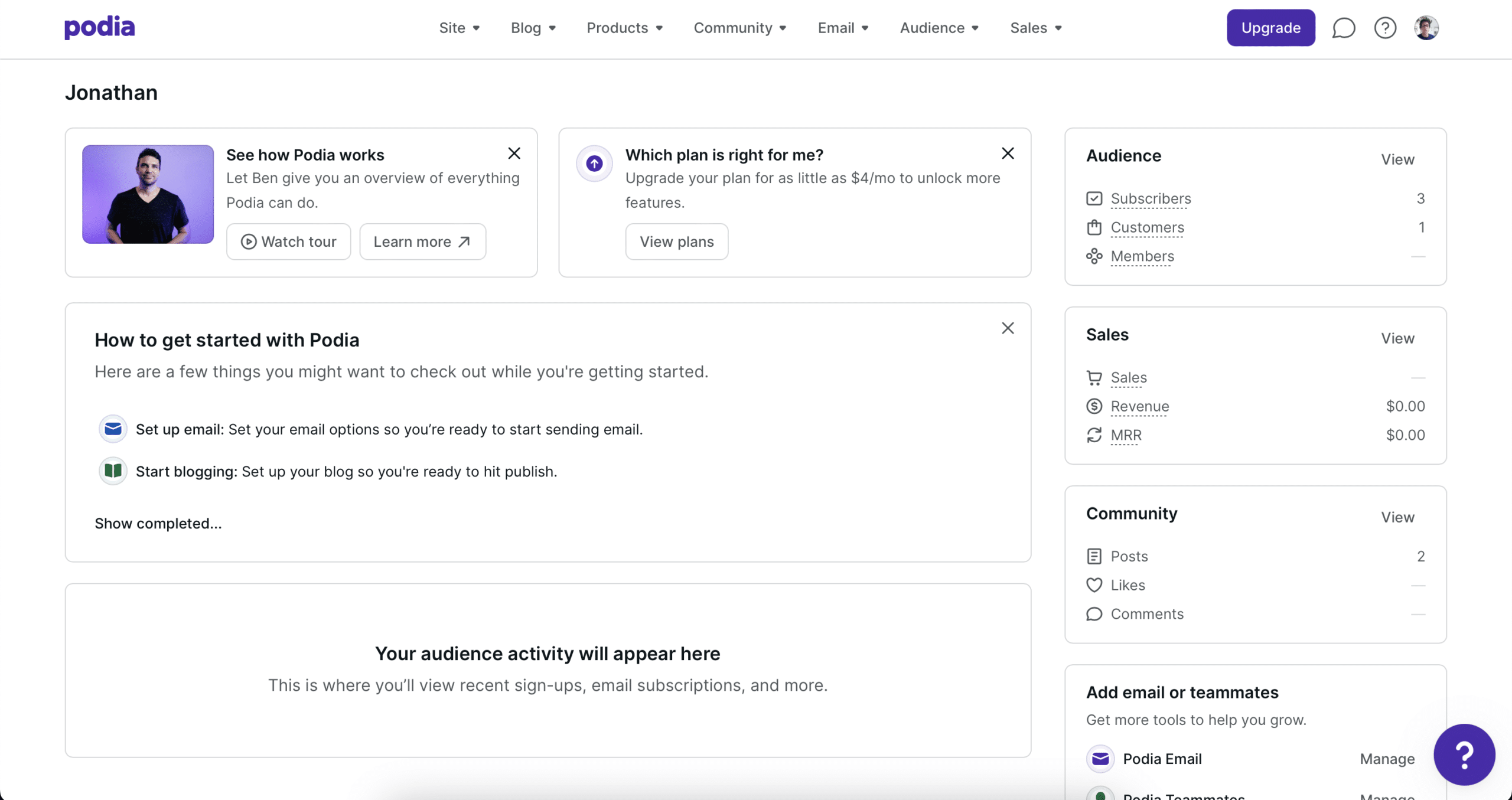The image size is (1512, 800).
Task: Expand the Community dropdown menu
Action: point(740,28)
